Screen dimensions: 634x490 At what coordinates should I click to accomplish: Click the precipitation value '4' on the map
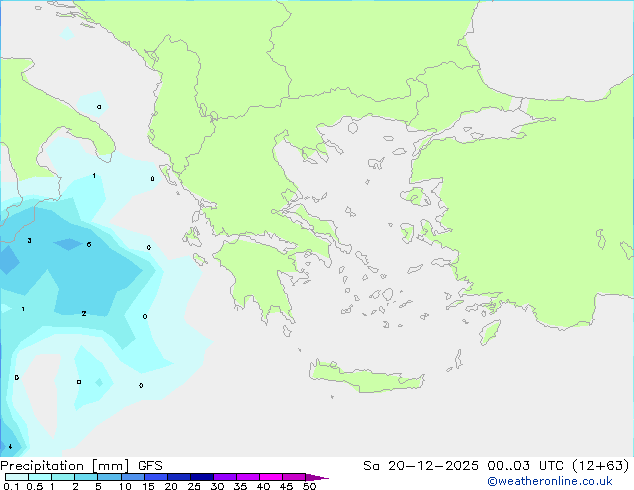10,446
